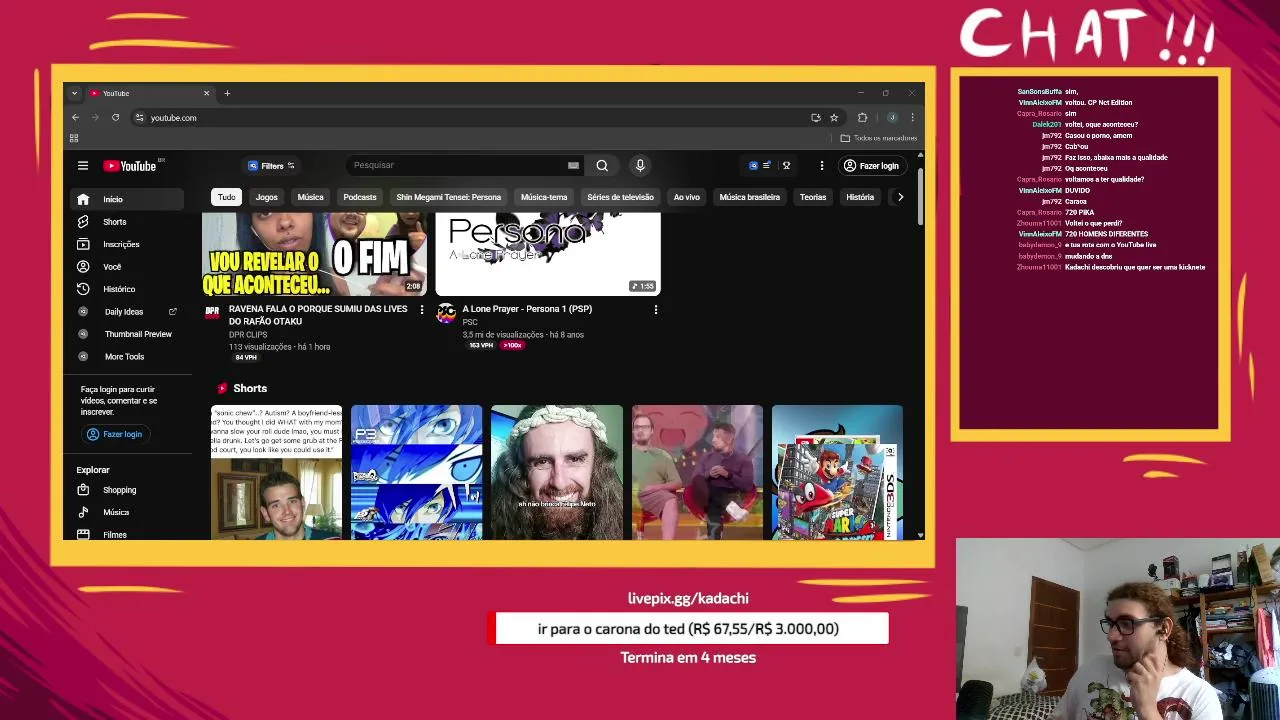
Task: Open Shopping under Explorar
Action: coord(128,490)
